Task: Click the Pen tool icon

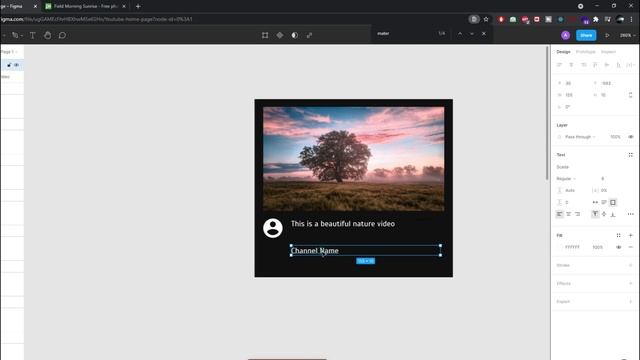Action: pos(15,36)
